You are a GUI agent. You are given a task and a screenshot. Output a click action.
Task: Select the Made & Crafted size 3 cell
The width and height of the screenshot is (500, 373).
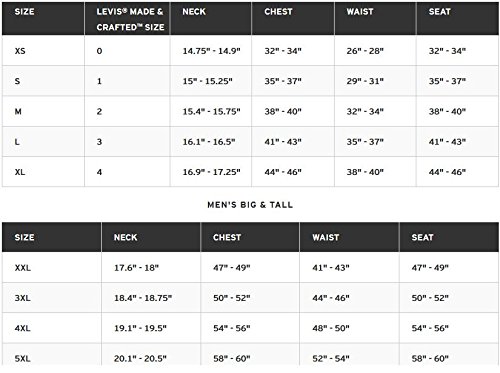coord(99,142)
